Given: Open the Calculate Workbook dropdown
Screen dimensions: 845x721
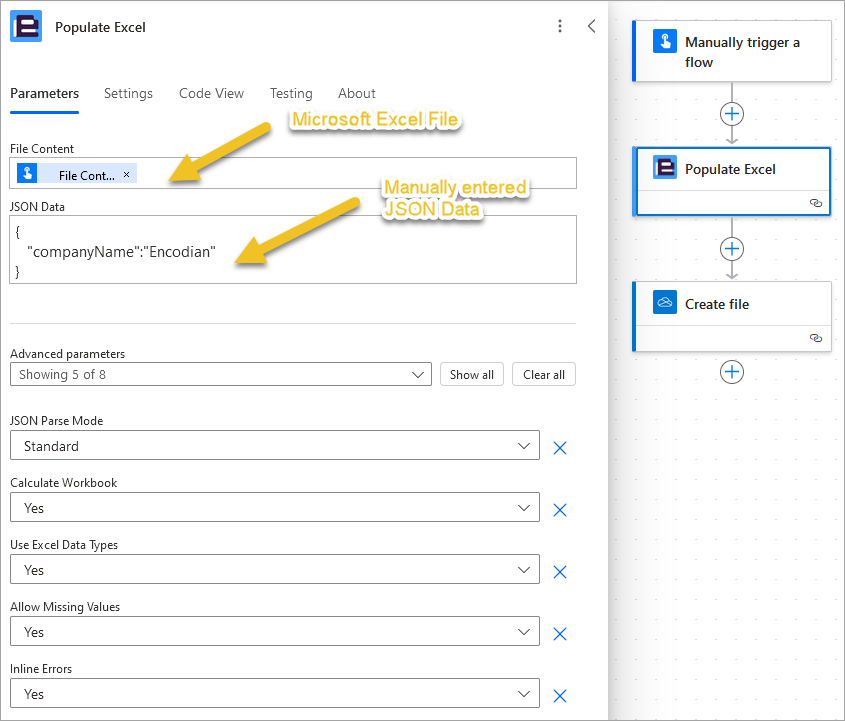Looking at the screenshot, I should (x=275, y=507).
